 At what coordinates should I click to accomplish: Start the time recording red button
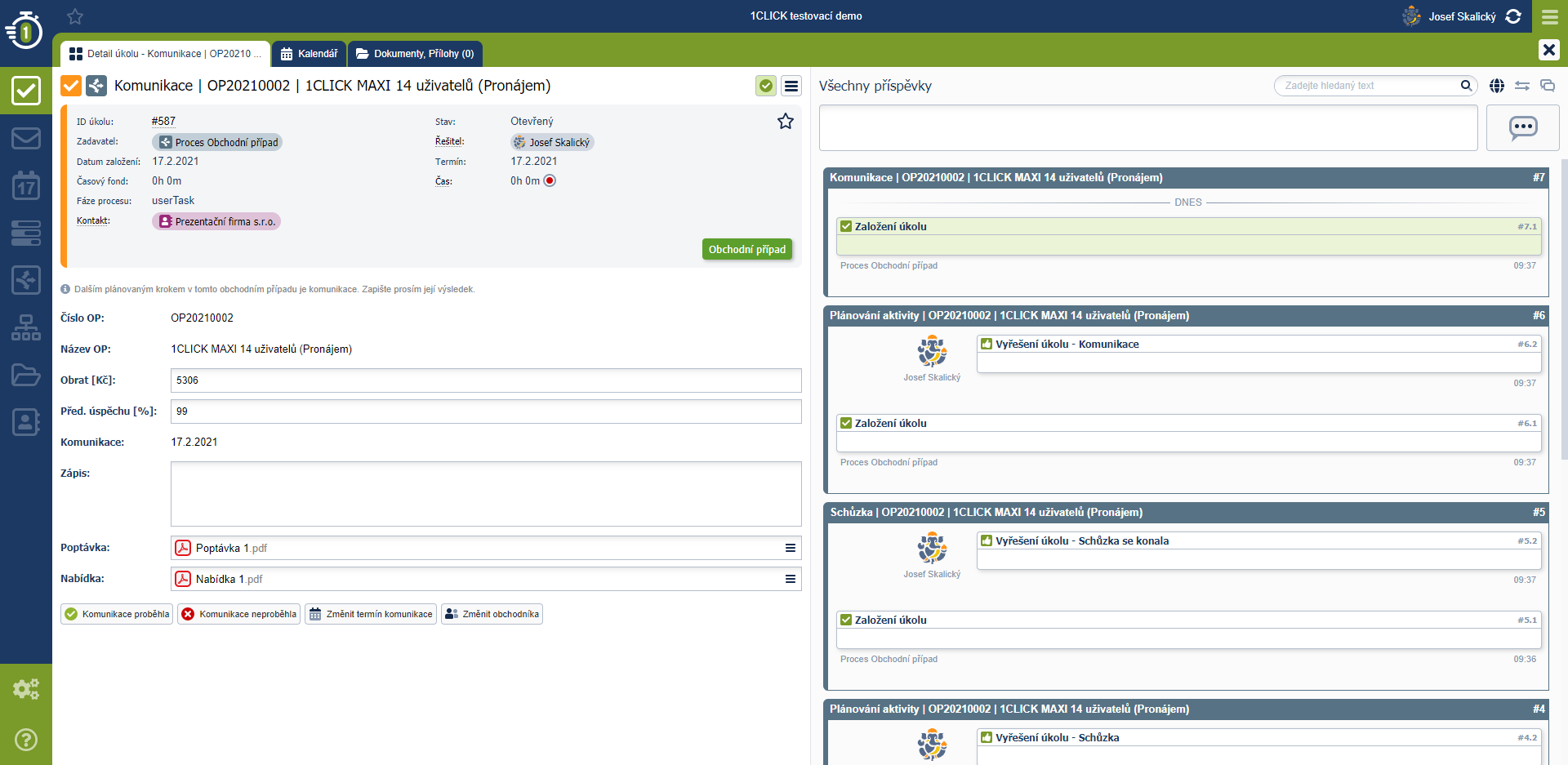coord(550,181)
